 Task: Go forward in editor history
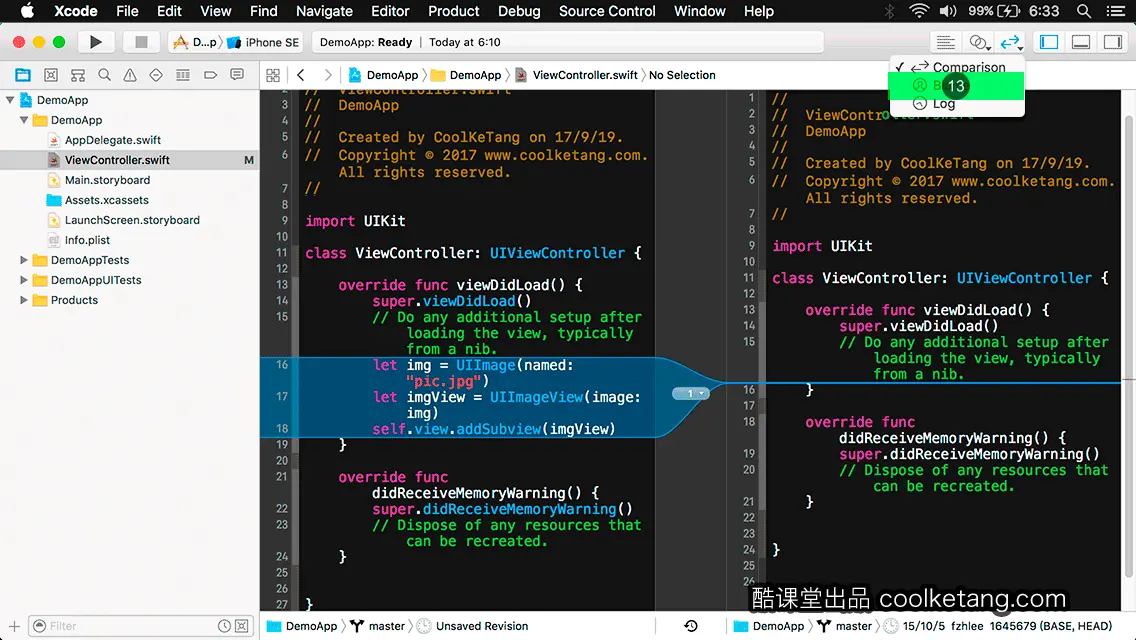pyautogui.click(x=327, y=75)
